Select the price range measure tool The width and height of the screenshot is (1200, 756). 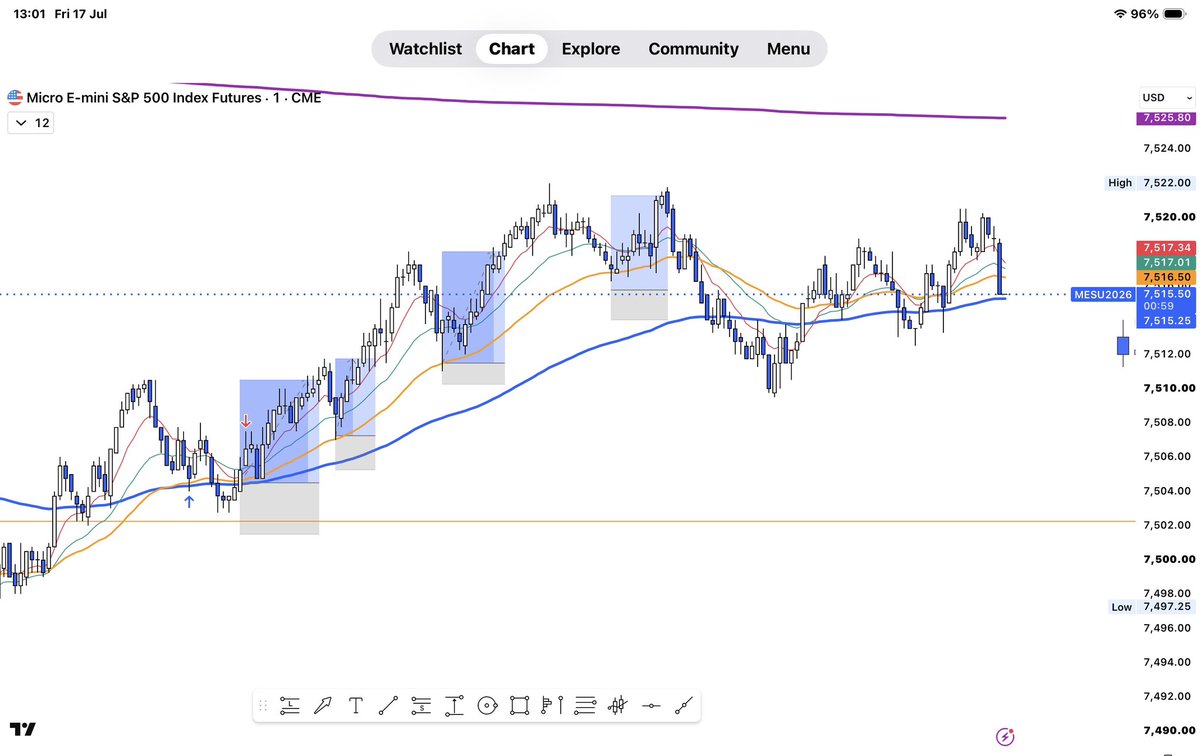(x=454, y=705)
